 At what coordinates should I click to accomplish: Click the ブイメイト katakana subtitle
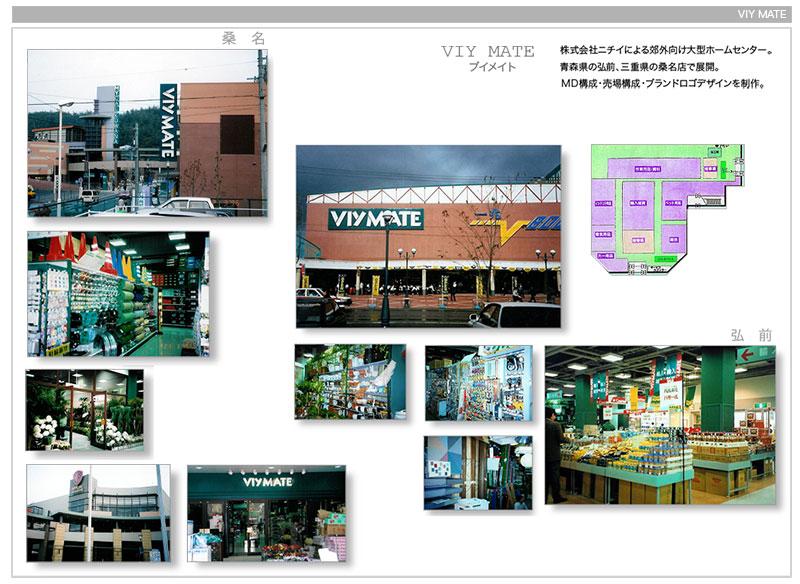pos(492,67)
